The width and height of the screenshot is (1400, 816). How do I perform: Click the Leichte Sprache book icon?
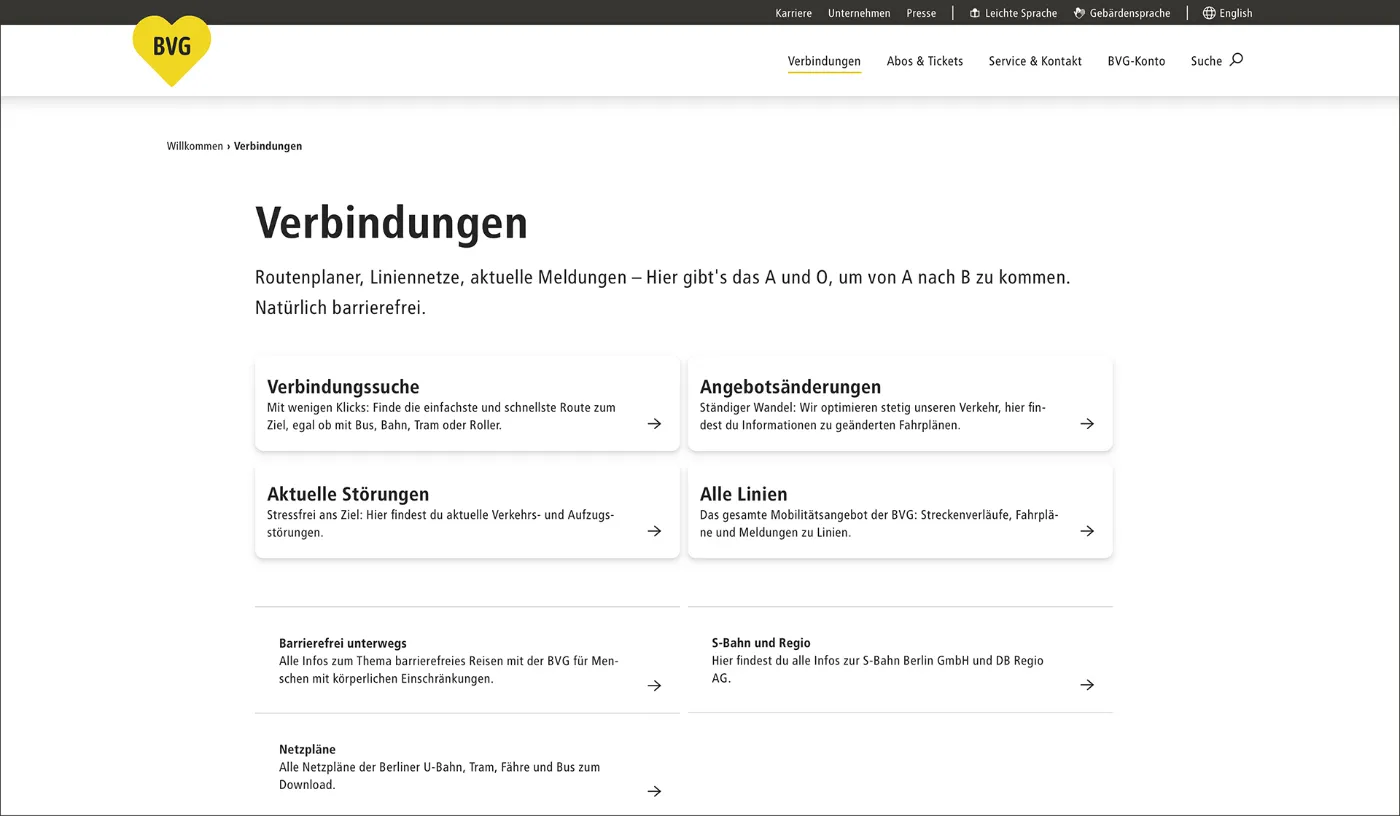[x=975, y=13]
